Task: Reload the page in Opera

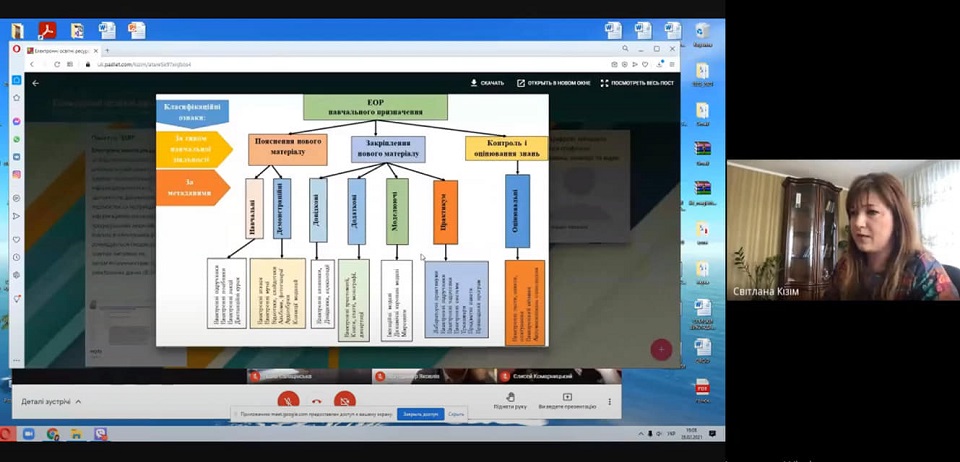Action: click(x=55, y=64)
